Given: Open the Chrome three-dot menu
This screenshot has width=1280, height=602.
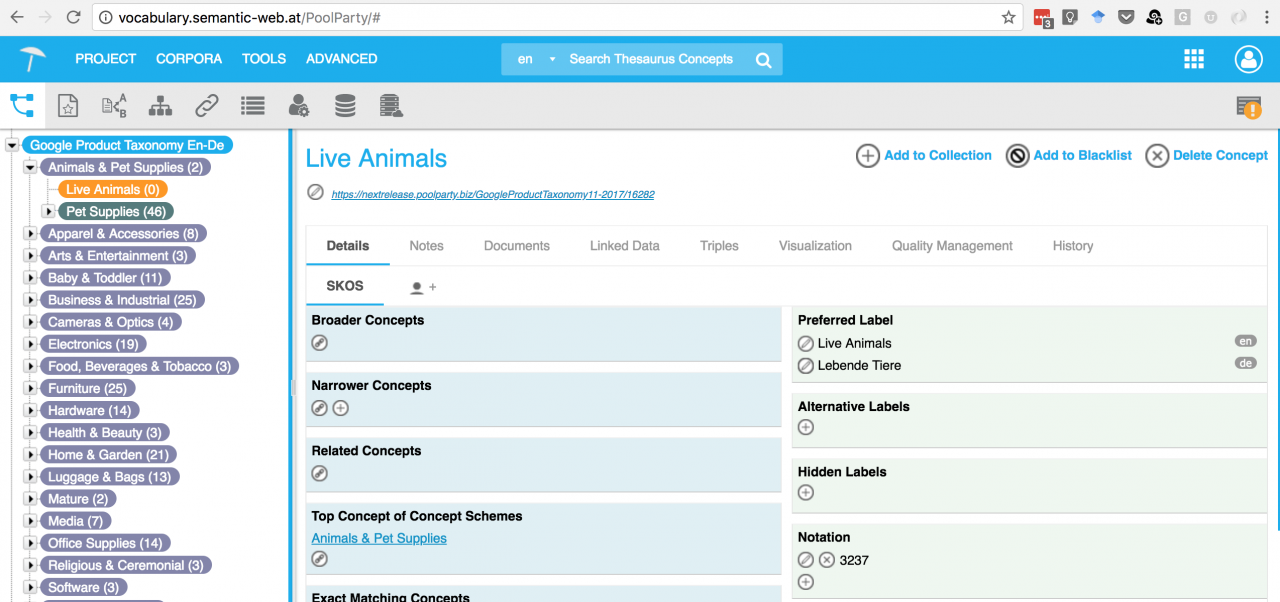Looking at the screenshot, I should pos(1266,17).
